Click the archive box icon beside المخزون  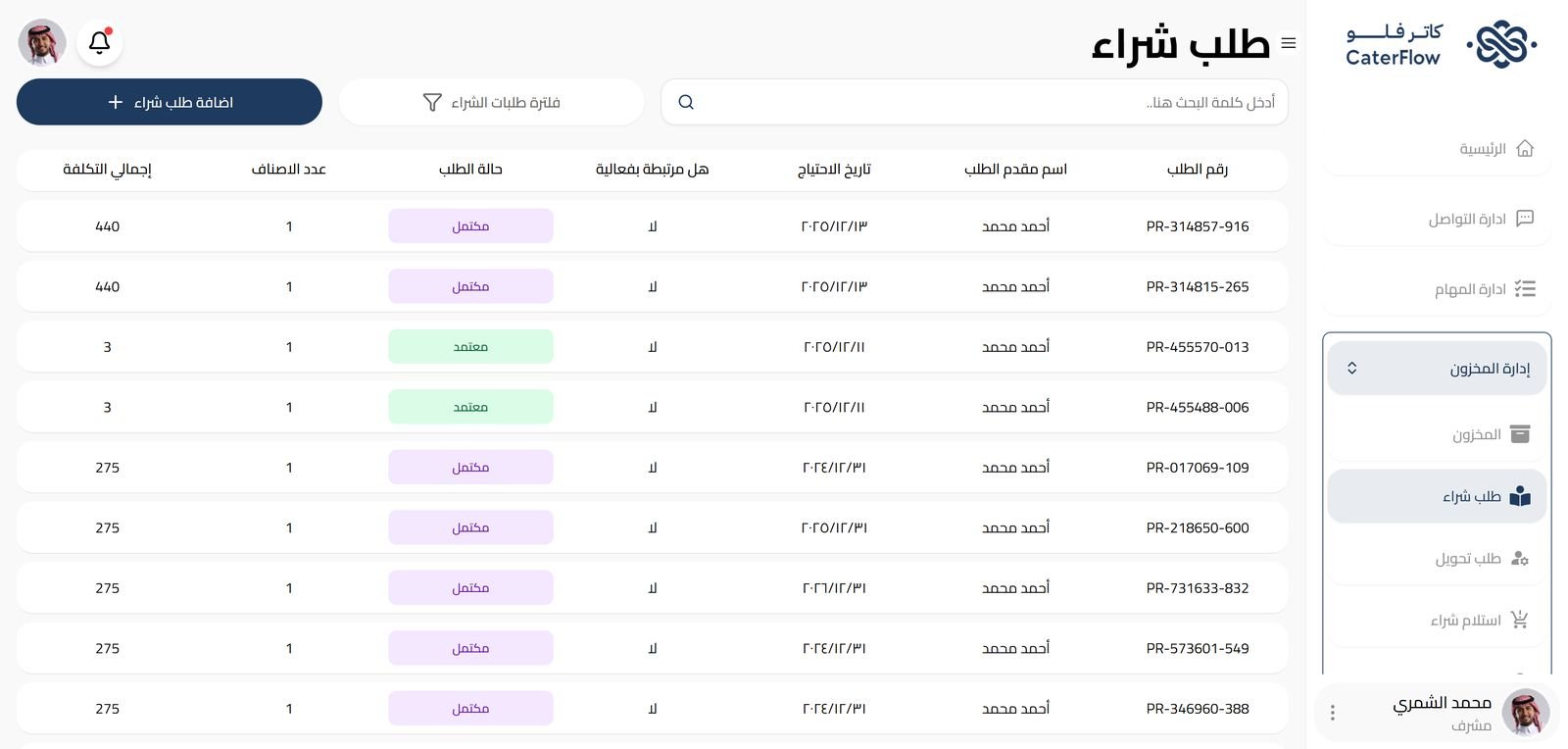1520,434
